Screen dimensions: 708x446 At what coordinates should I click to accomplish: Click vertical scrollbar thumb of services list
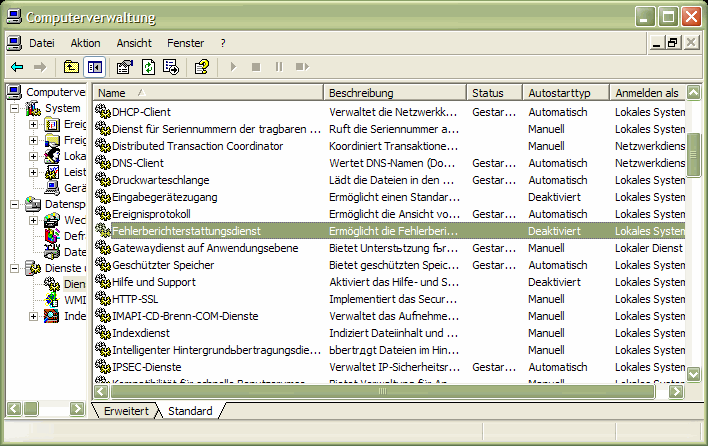(x=693, y=155)
